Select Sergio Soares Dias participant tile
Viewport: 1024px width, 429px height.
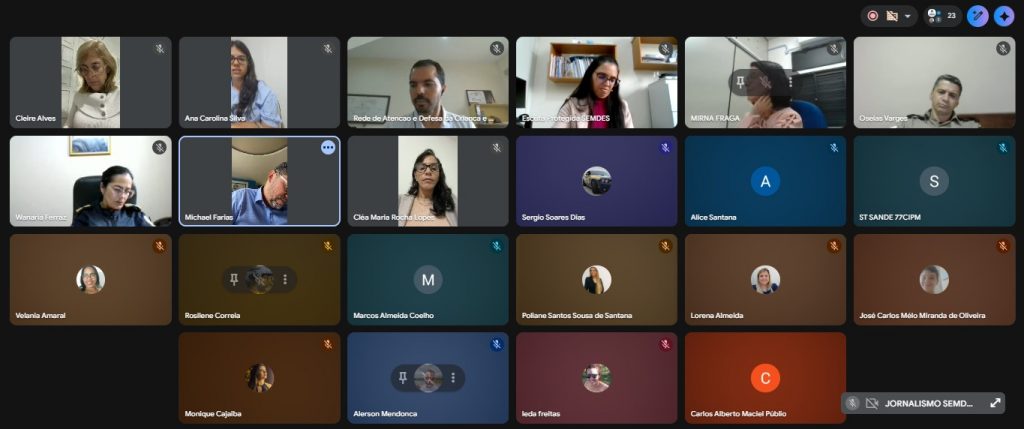596,181
